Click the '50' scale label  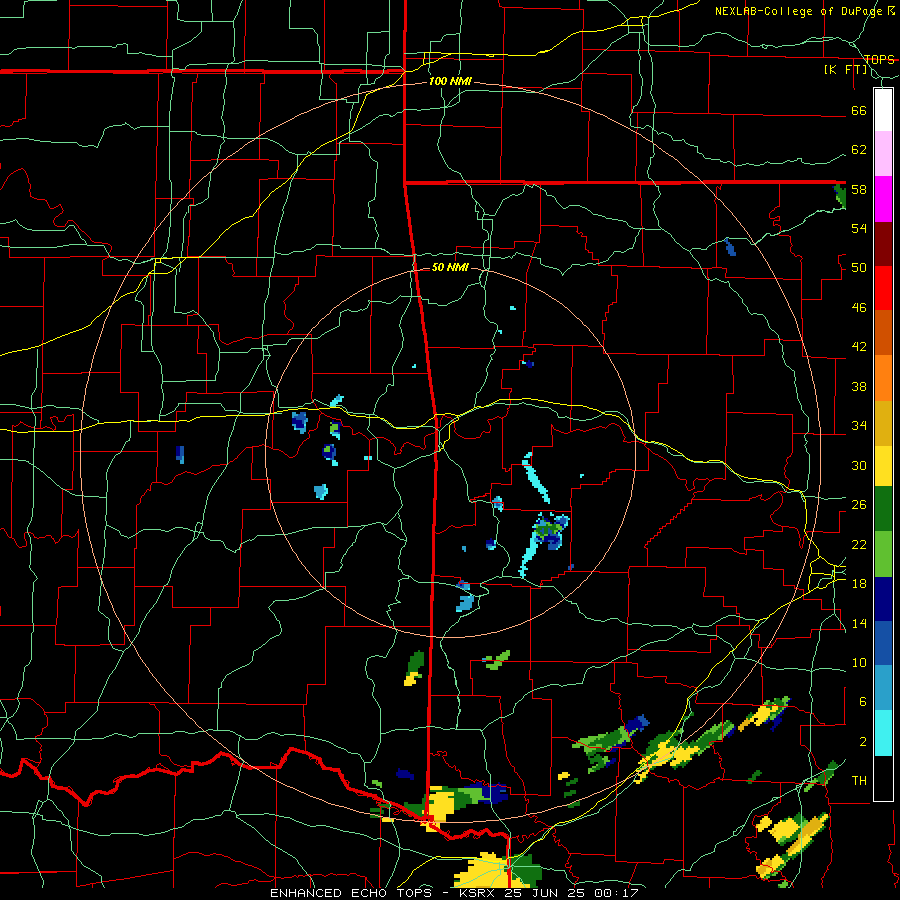(859, 267)
